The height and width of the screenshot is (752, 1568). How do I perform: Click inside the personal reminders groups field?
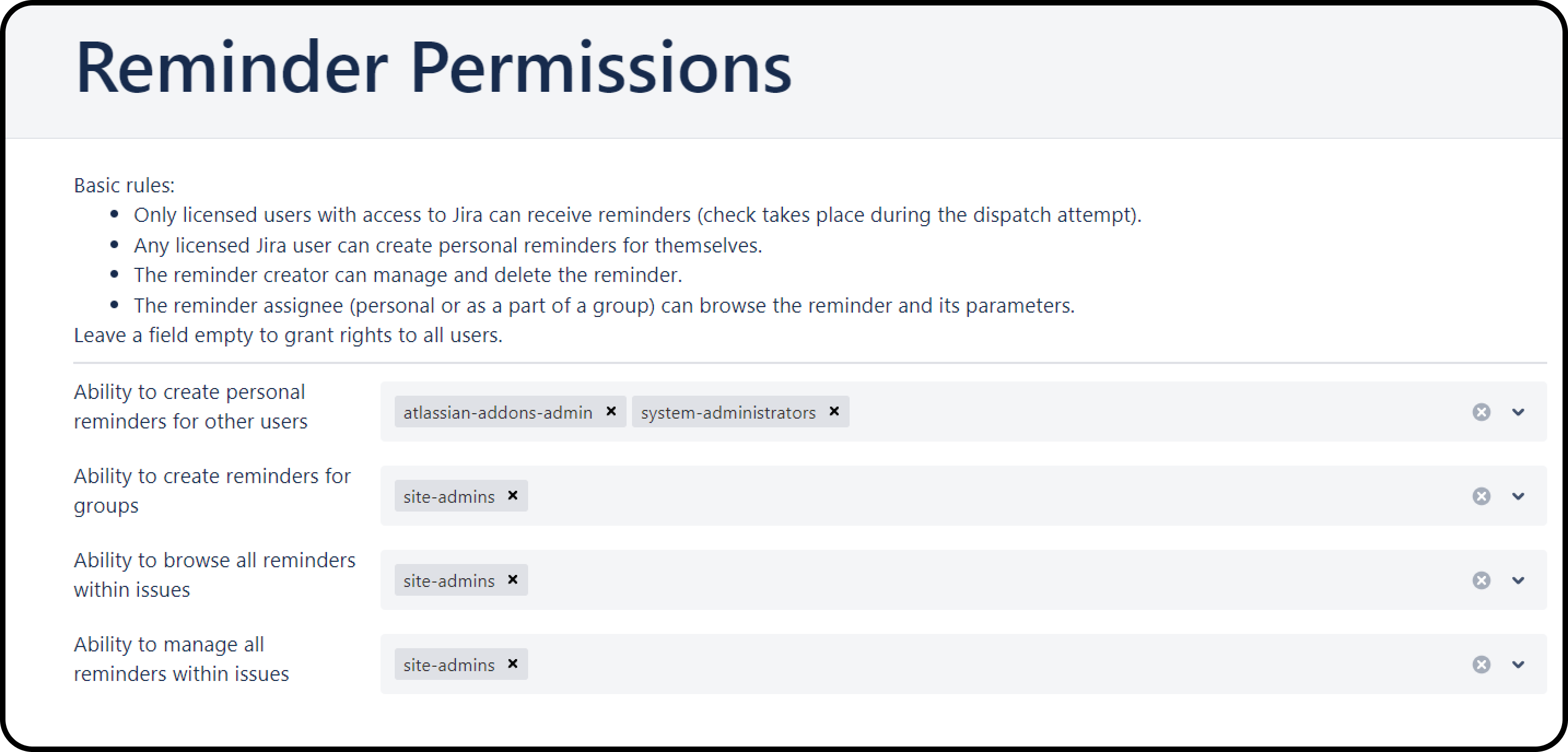pyautogui.click(x=1126, y=412)
